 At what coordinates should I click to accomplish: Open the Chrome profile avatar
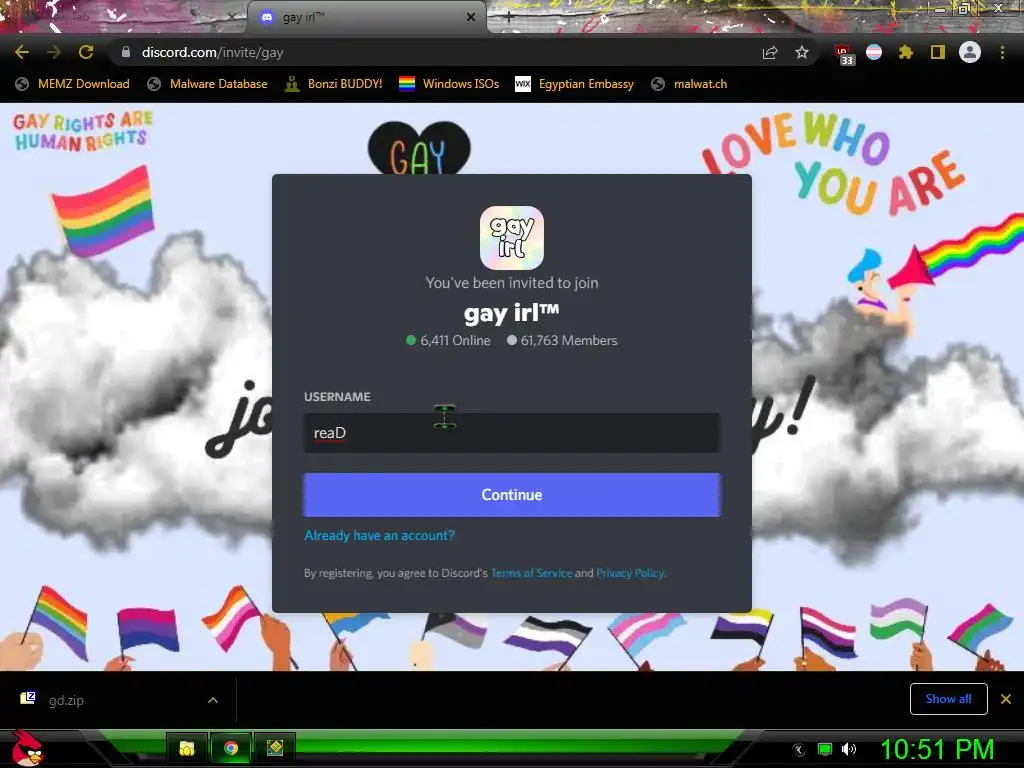970,52
